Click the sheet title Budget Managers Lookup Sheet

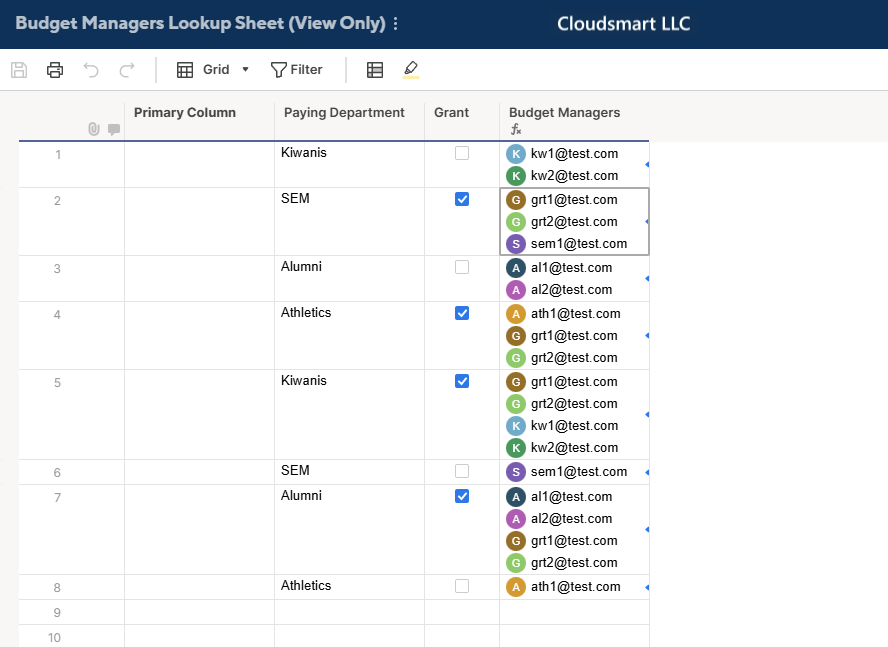[200, 23]
